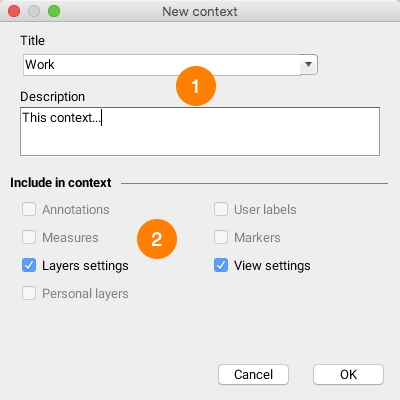
Task: Tick the Personal layers checkbox
Action: 29,294
